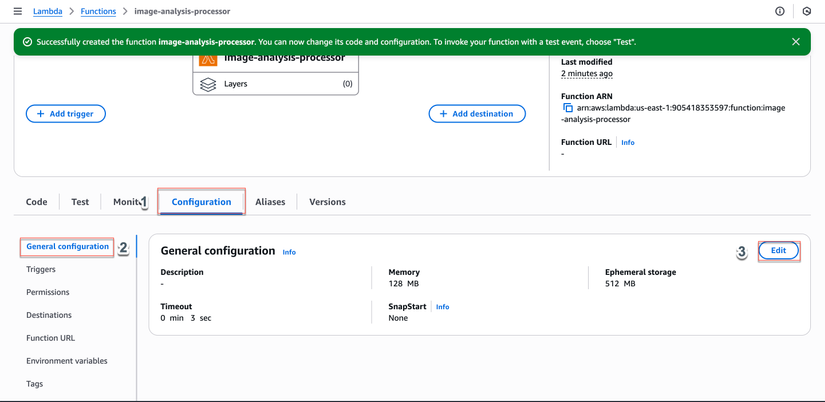Click the Layers stack icon

208,84
